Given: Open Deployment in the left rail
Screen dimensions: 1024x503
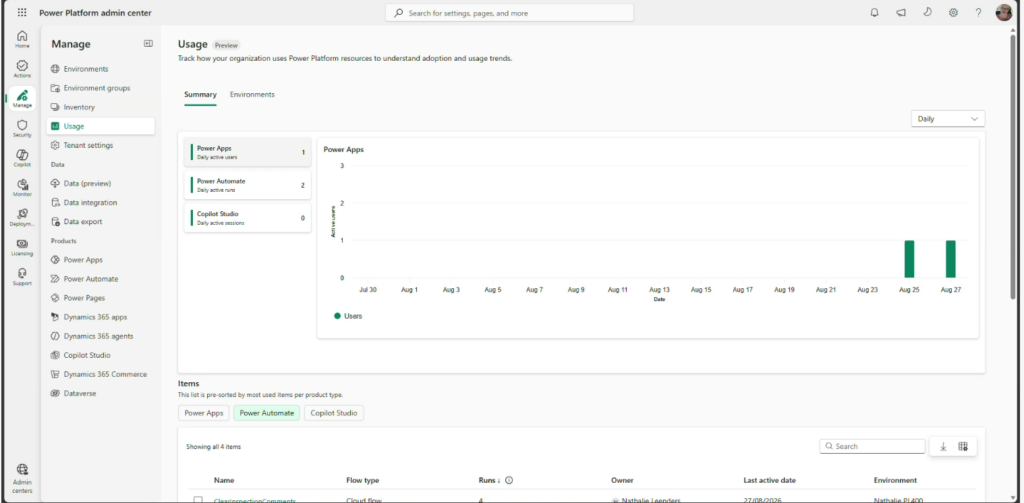Looking at the screenshot, I should tap(22, 218).
